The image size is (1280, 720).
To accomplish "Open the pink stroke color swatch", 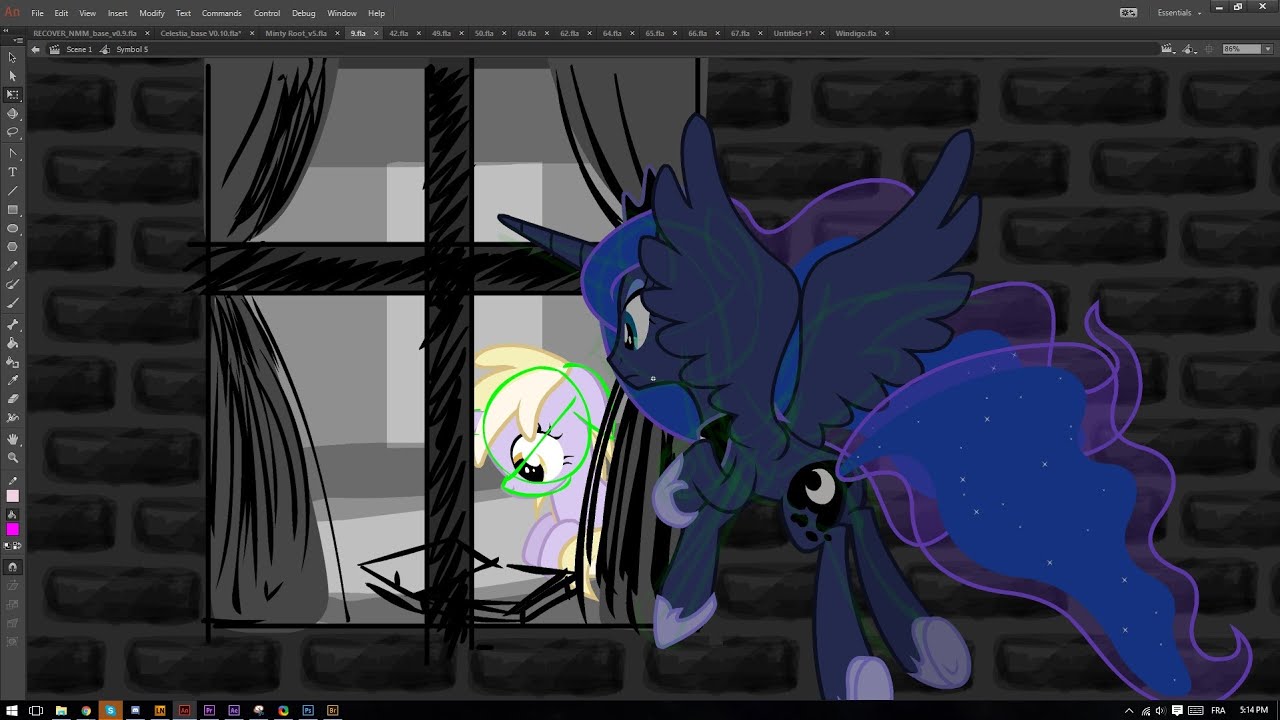I will click(12, 496).
